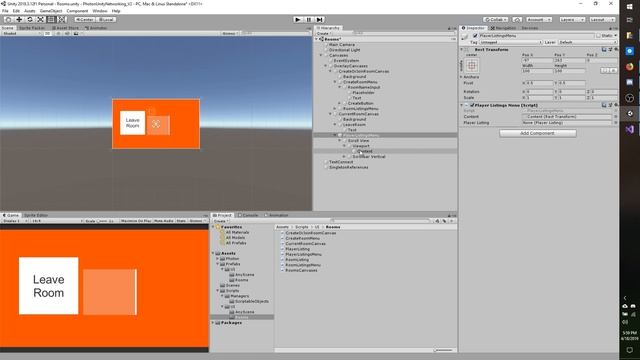The width and height of the screenshot is (640, 360).
Task: Open the Hierarchy Create button
Action: coord(324,33)
